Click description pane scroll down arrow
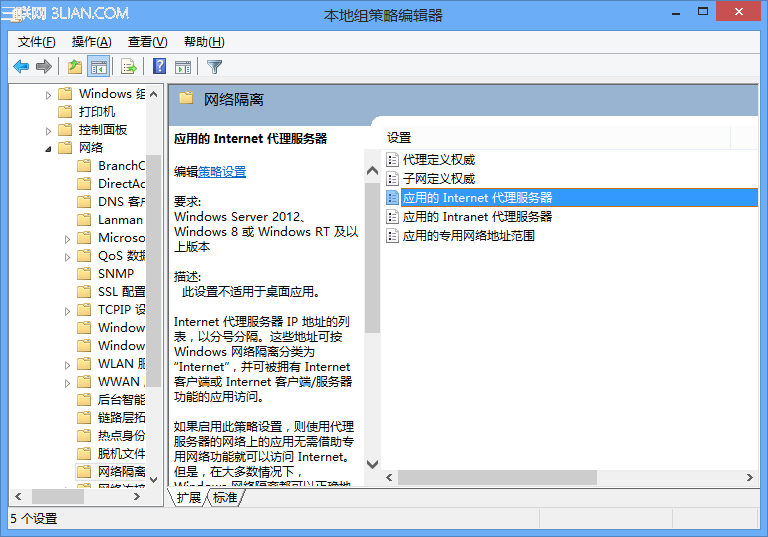 click(372, 464)
